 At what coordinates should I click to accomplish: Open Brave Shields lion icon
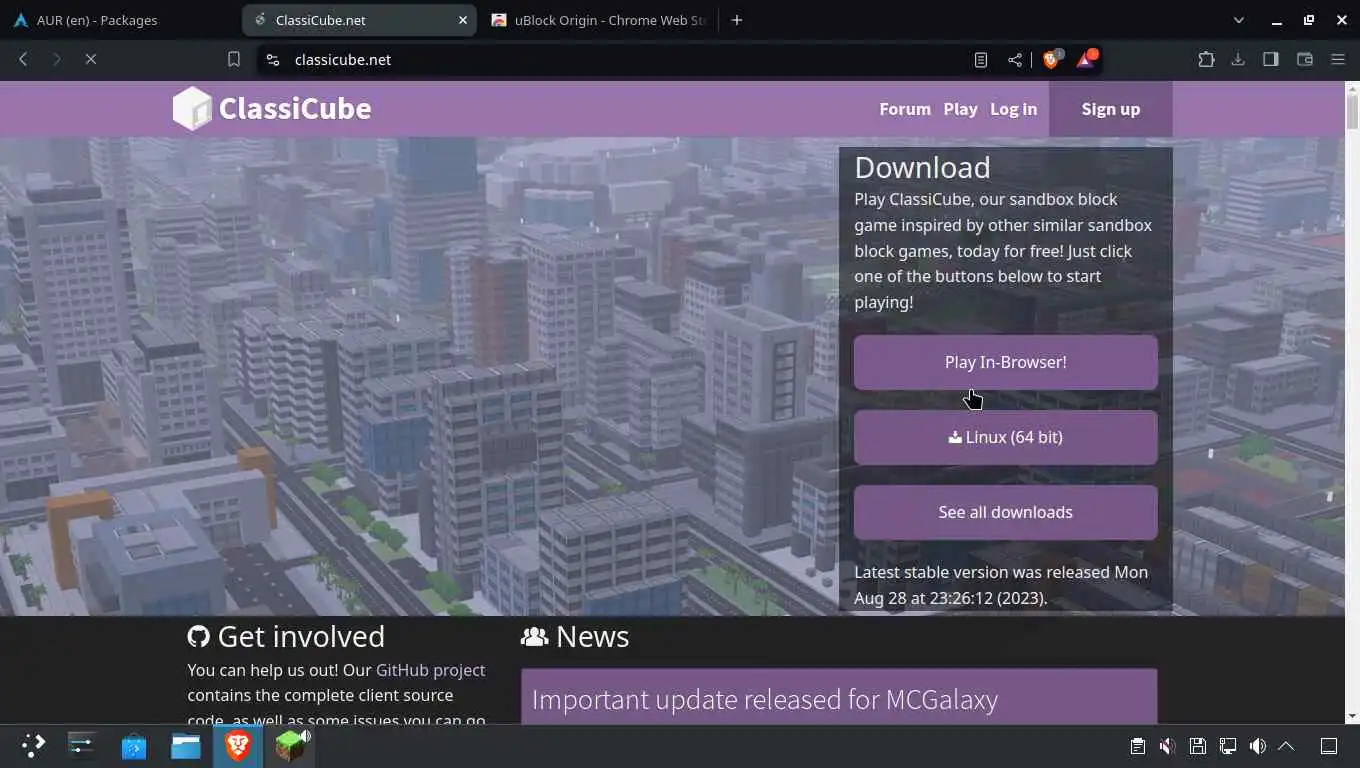tap(1051, 59)
